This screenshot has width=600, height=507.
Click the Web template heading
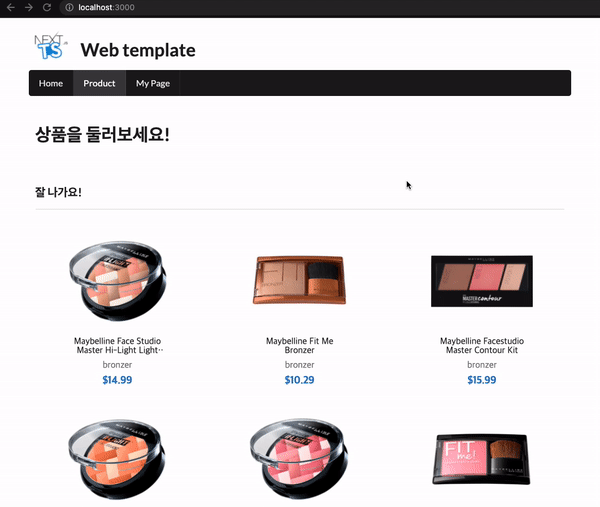click(138, 50)
